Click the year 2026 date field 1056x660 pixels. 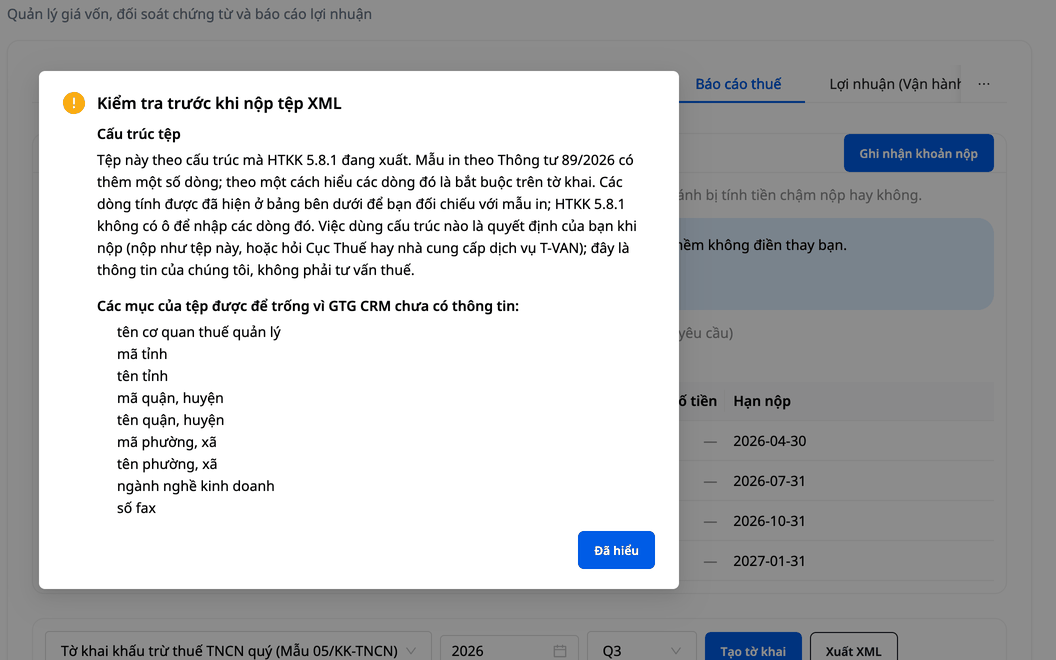tap(509, 651)
